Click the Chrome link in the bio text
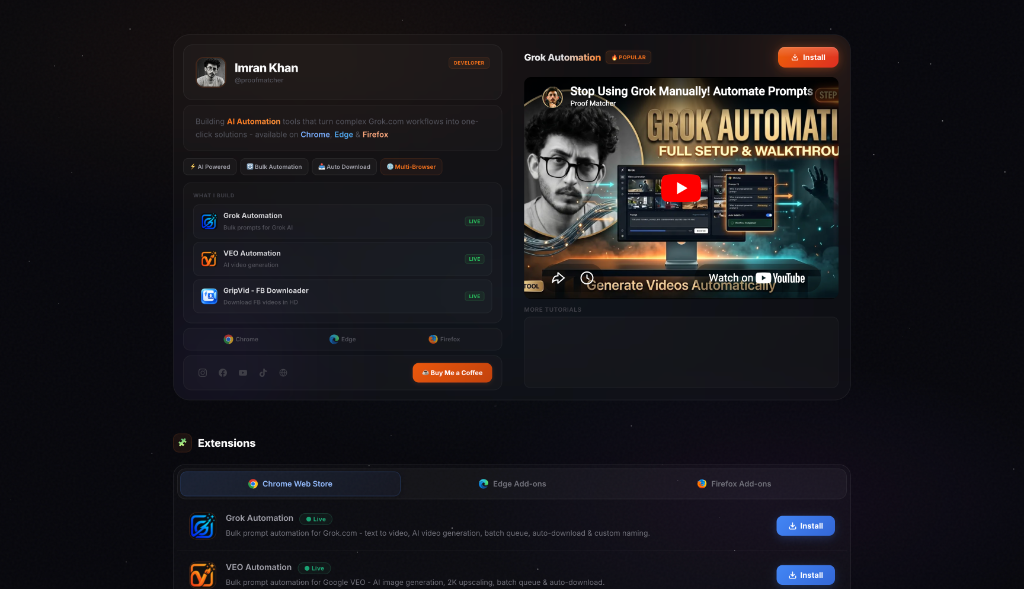The height and width of the screenshot is (589, 1024). [315, 135]
